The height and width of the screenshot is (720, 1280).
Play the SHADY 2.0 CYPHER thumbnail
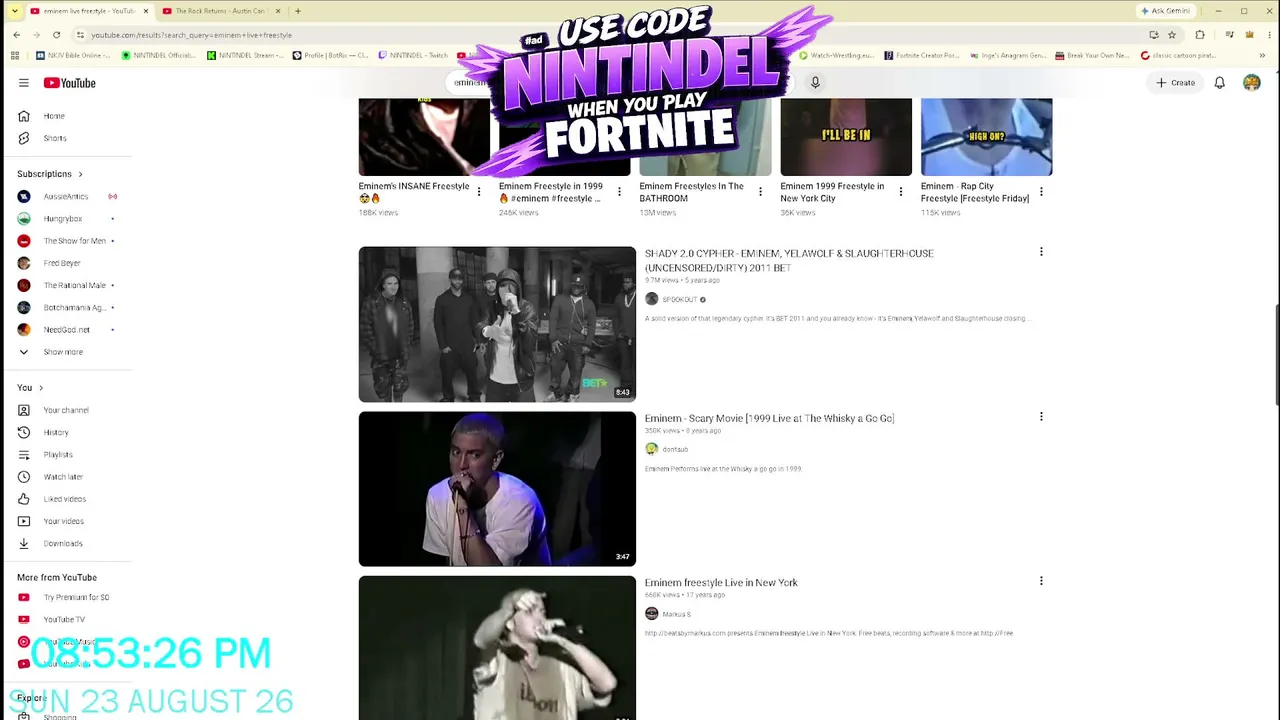coord(497,324)
